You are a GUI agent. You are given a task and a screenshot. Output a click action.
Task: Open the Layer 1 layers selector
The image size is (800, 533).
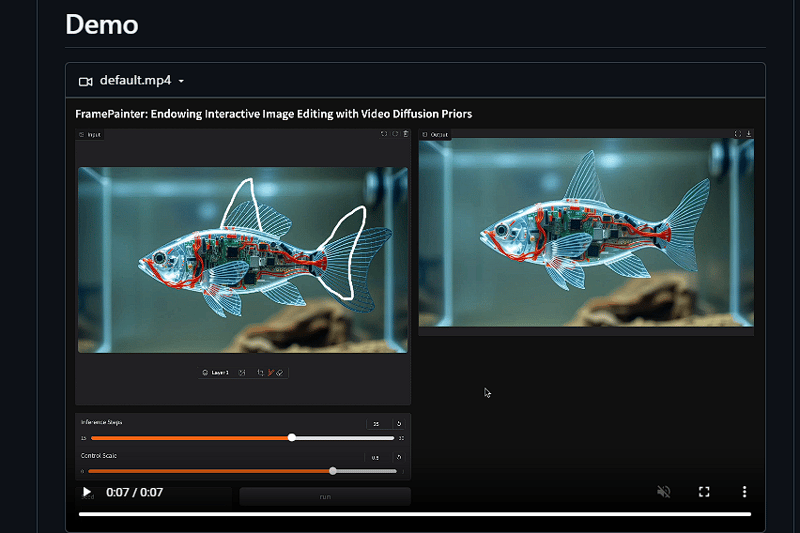click(x=215, y=373)
